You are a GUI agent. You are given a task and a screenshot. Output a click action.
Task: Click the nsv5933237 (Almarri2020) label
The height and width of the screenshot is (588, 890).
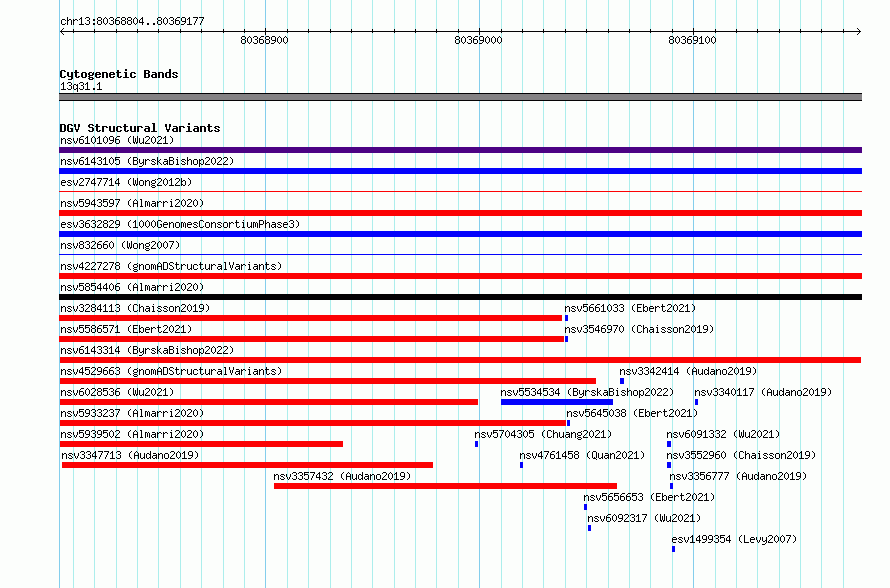[x=132, y=413]
